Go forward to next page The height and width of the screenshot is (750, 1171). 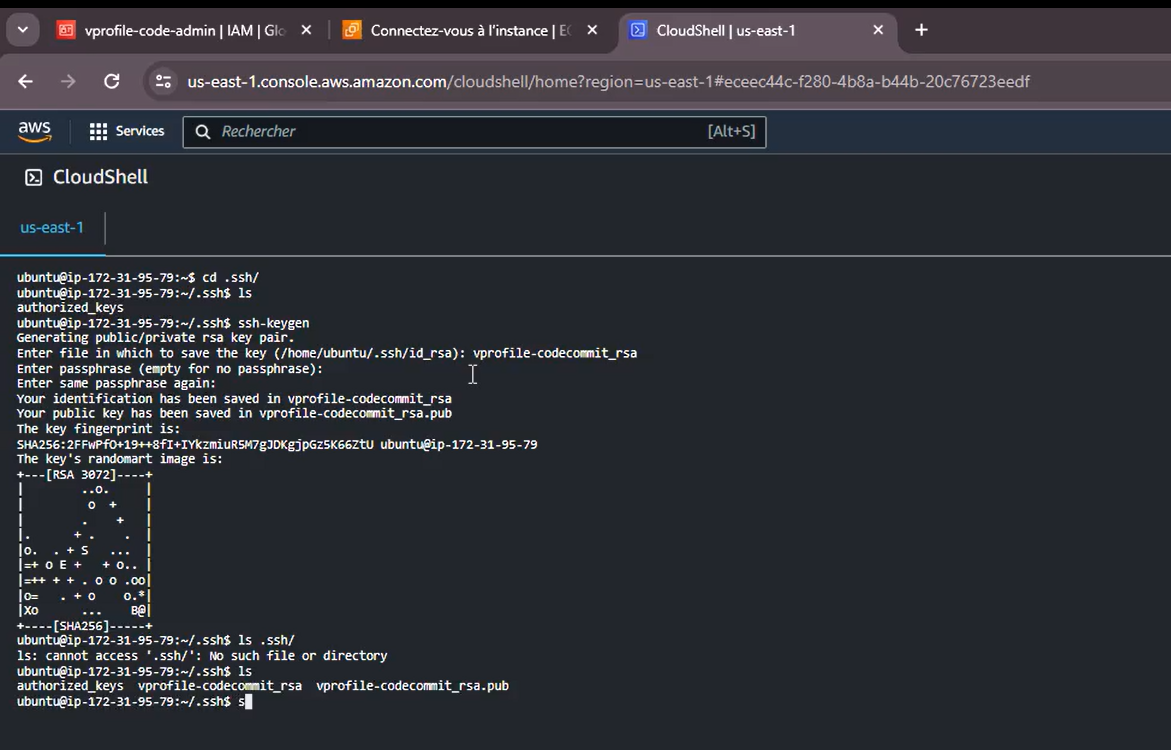[68, 81]
